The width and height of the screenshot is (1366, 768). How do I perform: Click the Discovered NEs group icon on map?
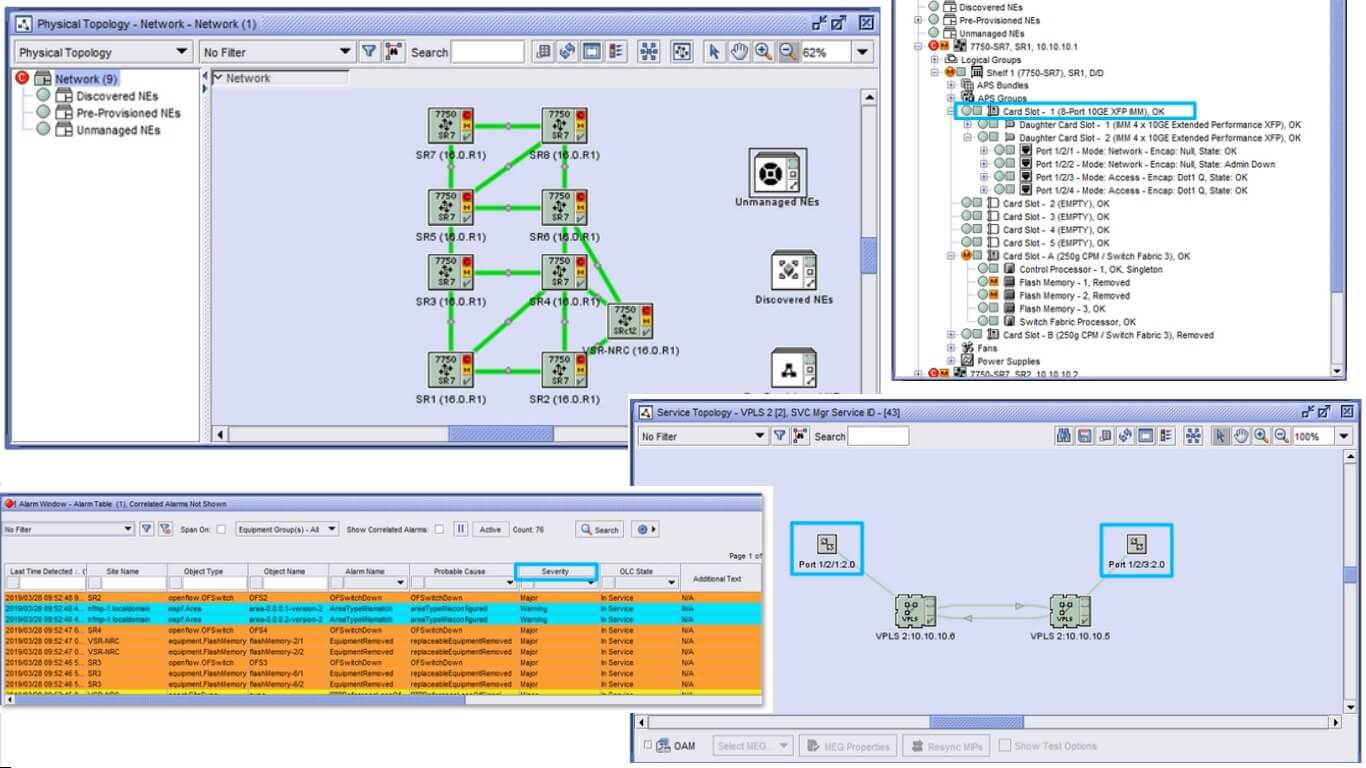click(795, 270)
